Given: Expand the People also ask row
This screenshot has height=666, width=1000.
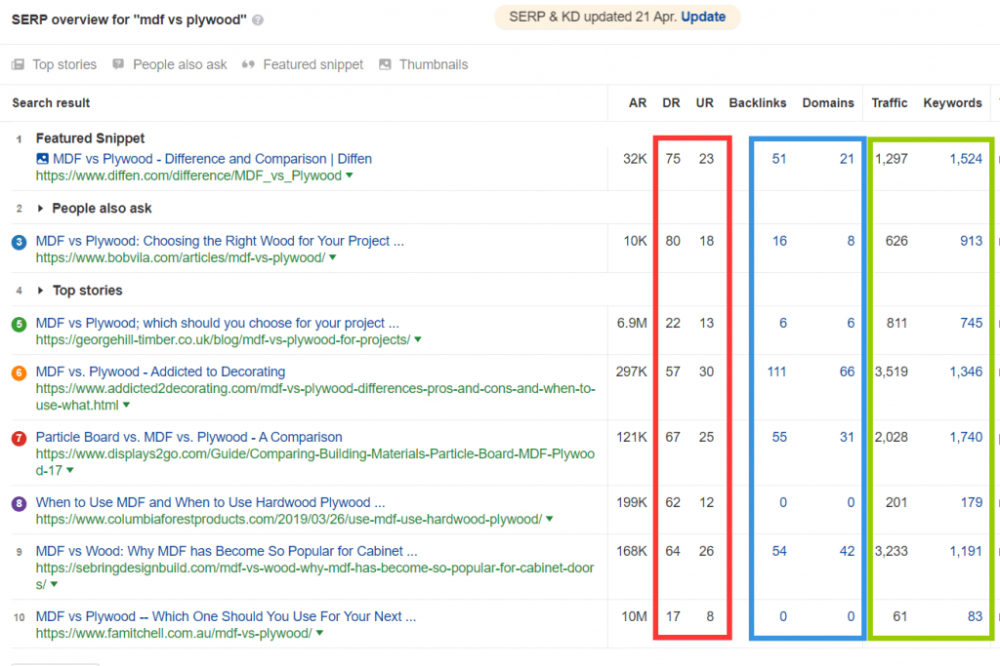Looking at the screenshot, I should coord(41,209).
